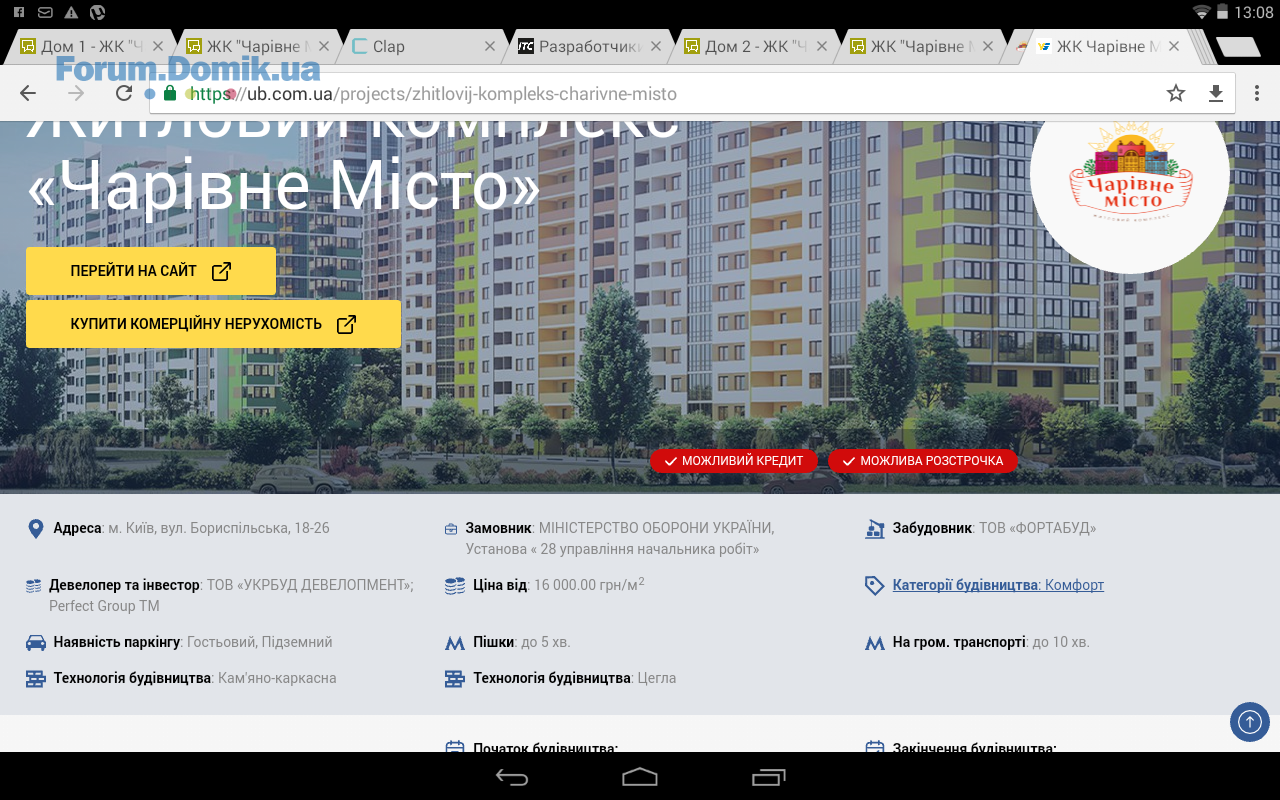Close the Clap tab
The height and width of the screenshot is (800, 1280).
click(490, 46)
